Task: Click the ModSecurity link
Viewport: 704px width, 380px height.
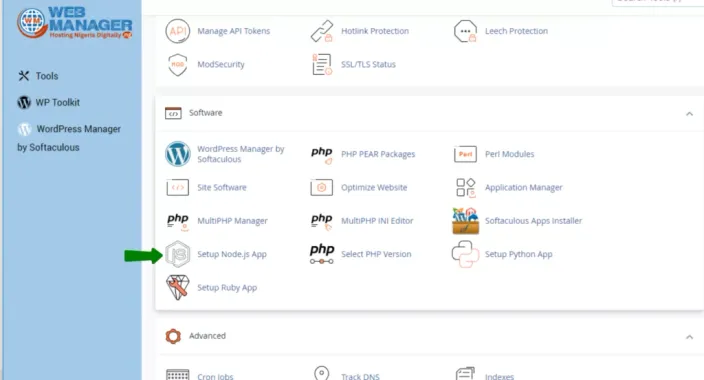Action: click(x=221, y=64)
